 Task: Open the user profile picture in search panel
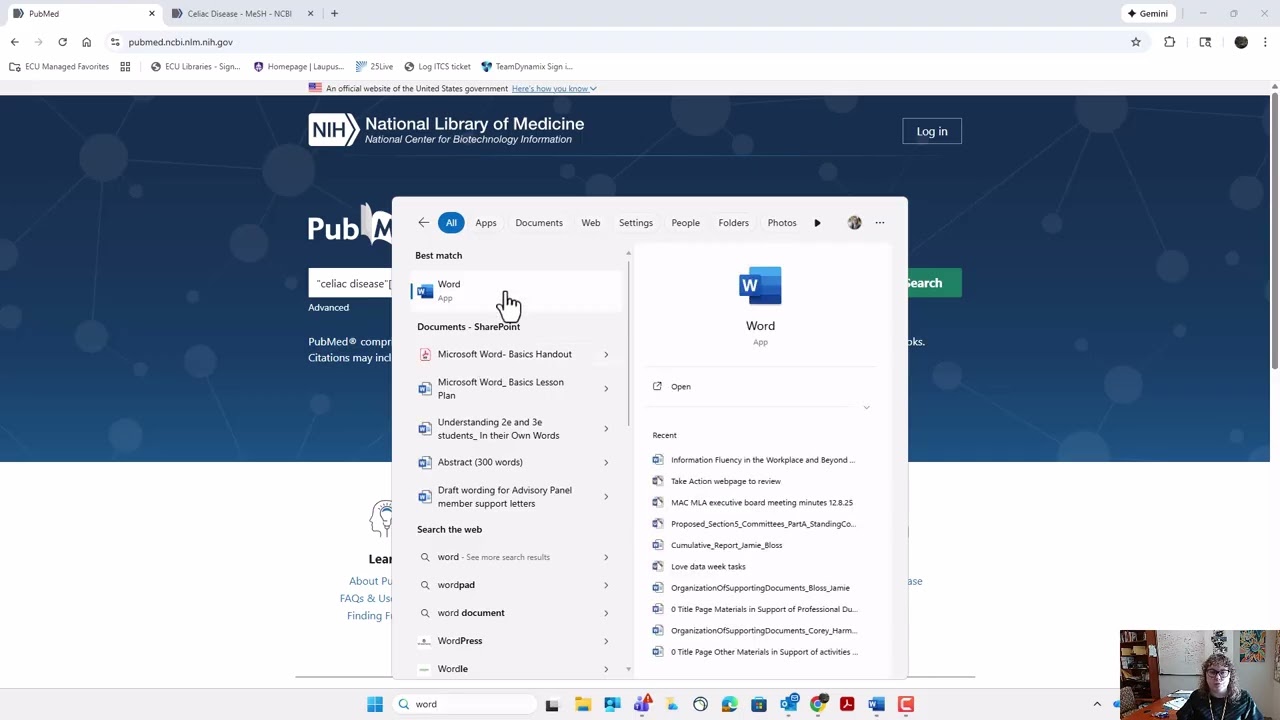(x=854, y=223)
